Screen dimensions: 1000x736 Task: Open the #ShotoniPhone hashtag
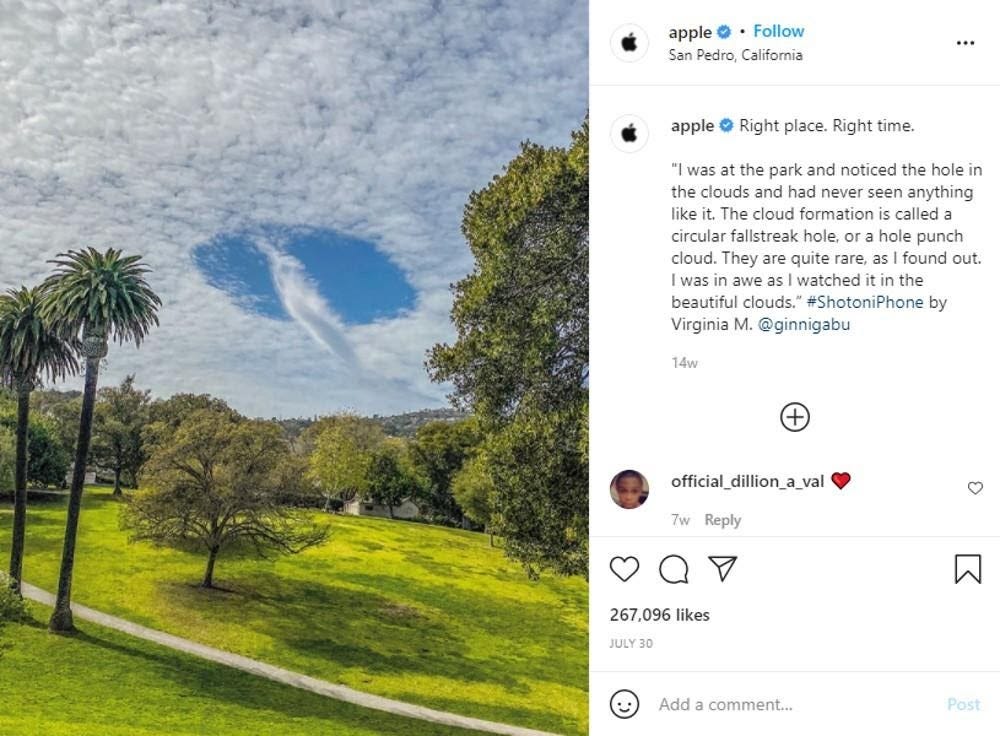point(865,302)
